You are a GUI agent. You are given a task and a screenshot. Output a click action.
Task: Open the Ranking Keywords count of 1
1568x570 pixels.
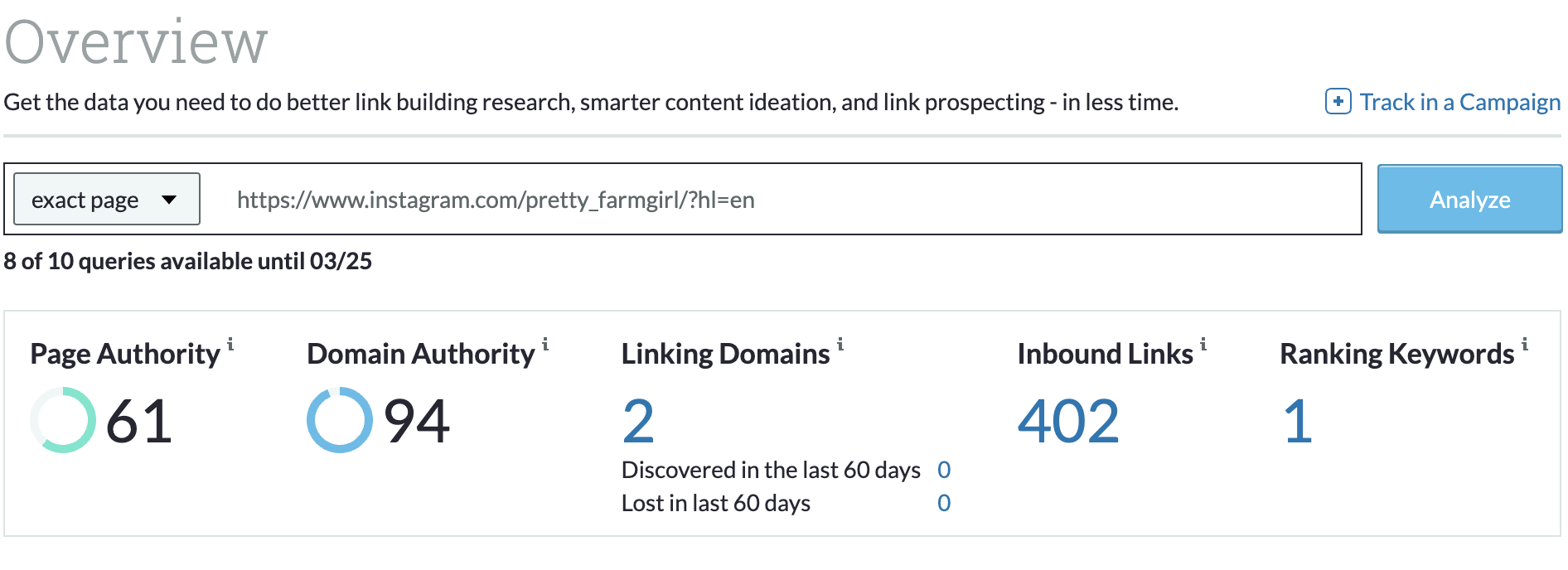point(1298,422)
